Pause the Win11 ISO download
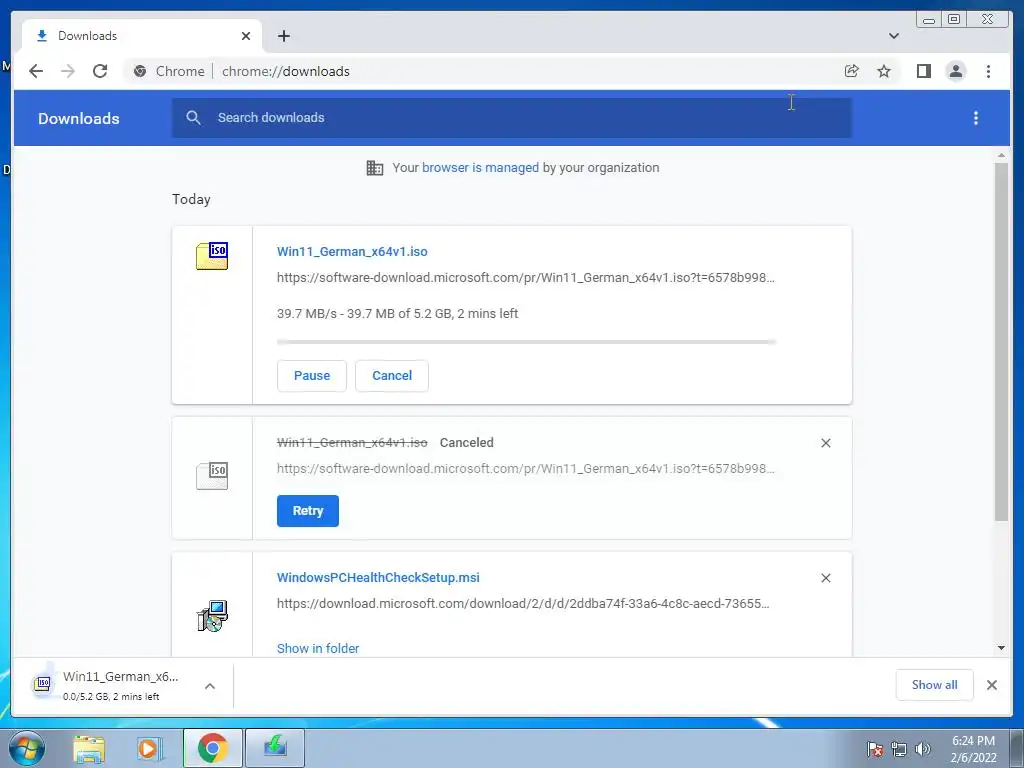This screenshot has width=1024, height=768. click(x=312, y=376)
